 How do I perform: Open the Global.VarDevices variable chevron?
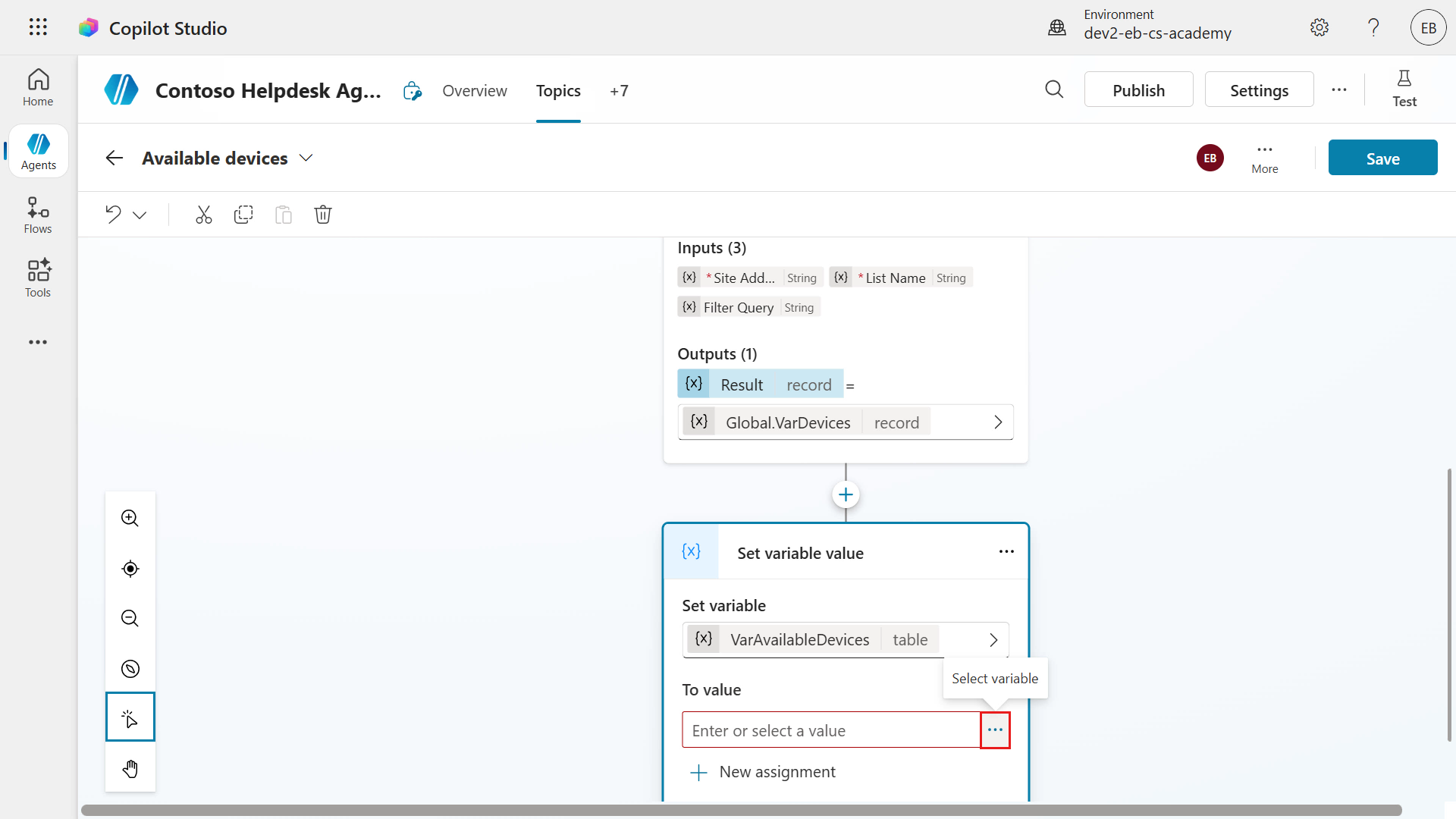(x=998, y=422)
